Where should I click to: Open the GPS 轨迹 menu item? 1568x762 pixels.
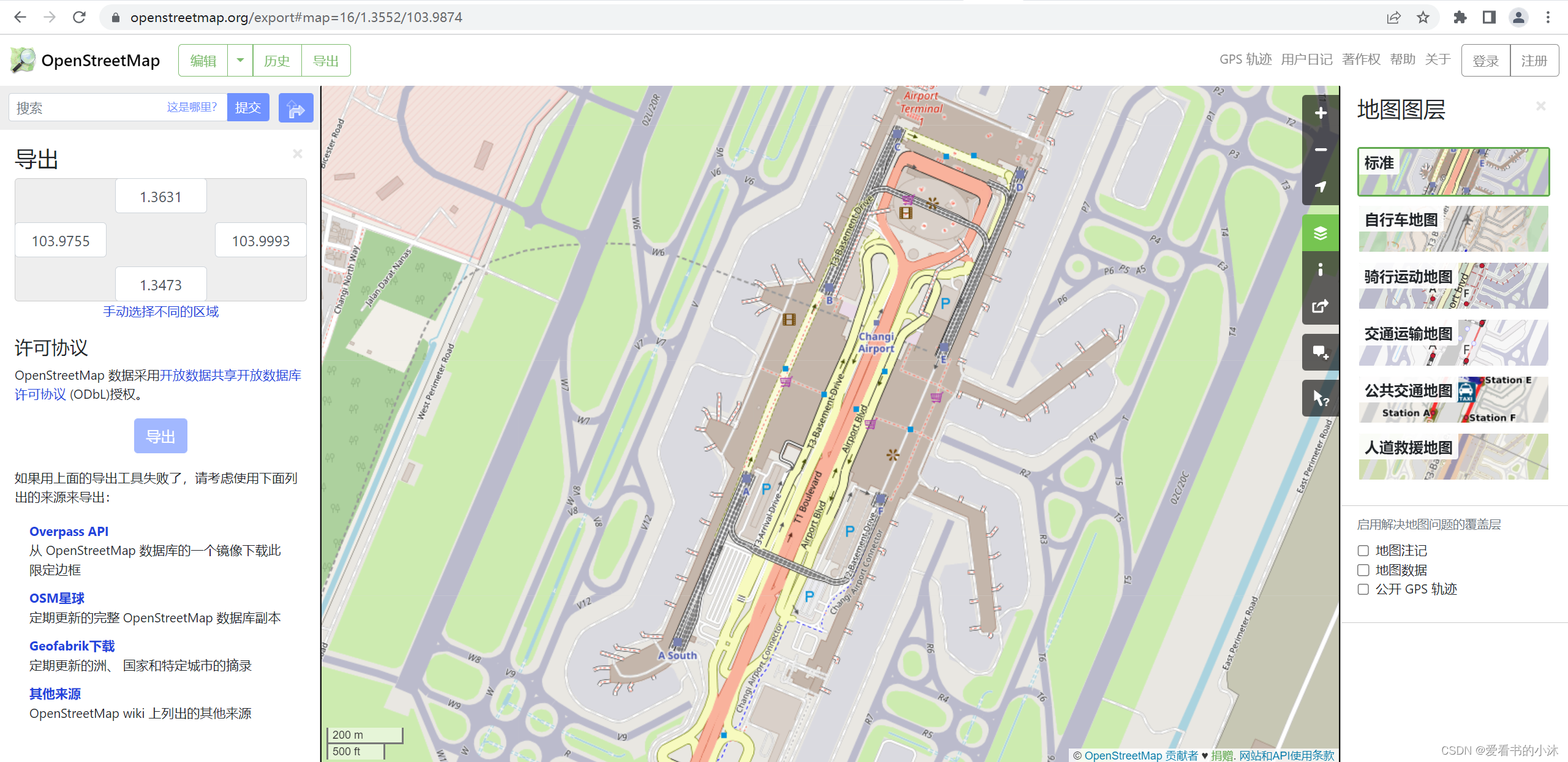(x=1245, y=59)
